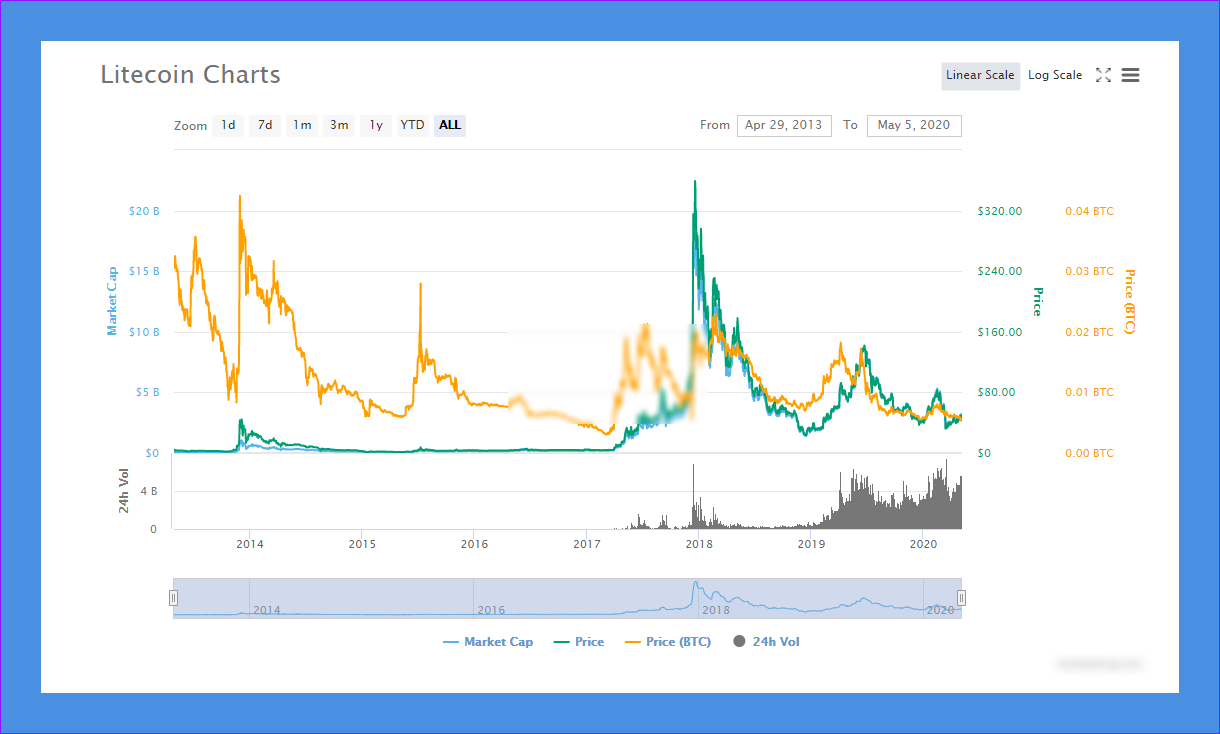
Task: Click the $320.00 price axis label
Action: pyautogui.click(x=1000, y=211)
